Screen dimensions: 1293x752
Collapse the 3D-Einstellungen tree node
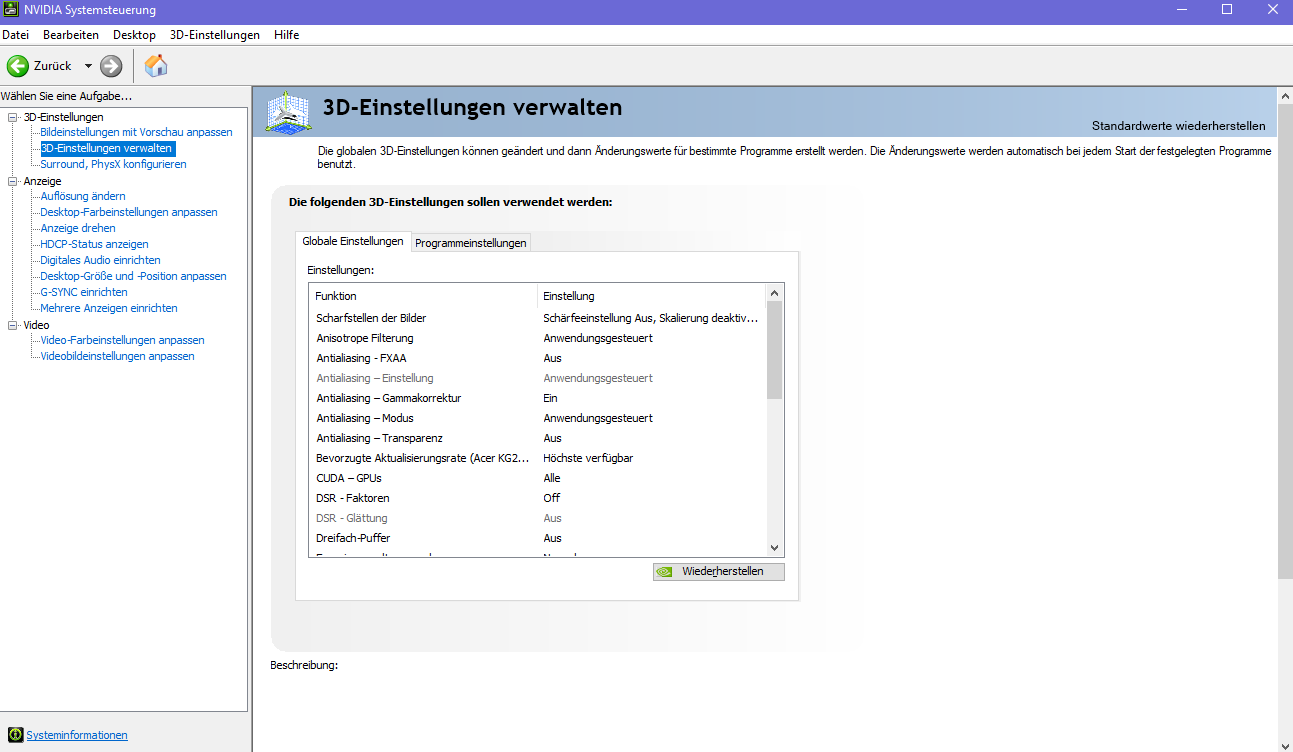13,117
